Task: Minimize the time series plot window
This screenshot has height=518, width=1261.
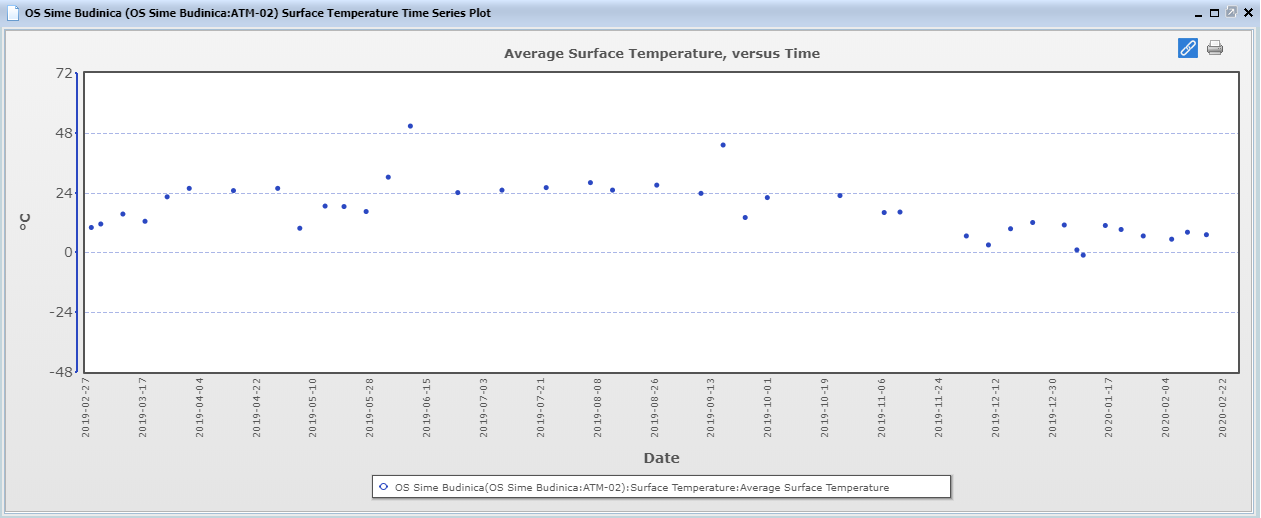Action: pyautogui.click(x=1198, y=13)
